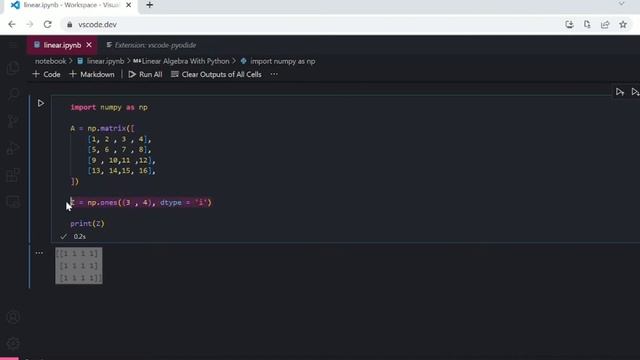Select the linear.ipynb browser tab

[71, 5]
